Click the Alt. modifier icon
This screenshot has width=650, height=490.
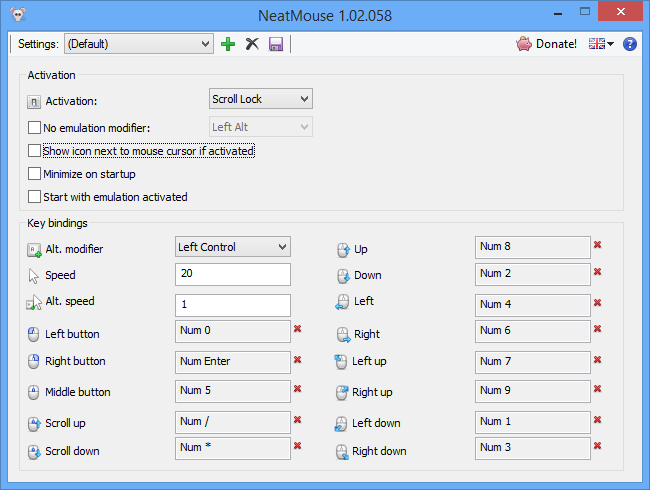coord(34,250)
